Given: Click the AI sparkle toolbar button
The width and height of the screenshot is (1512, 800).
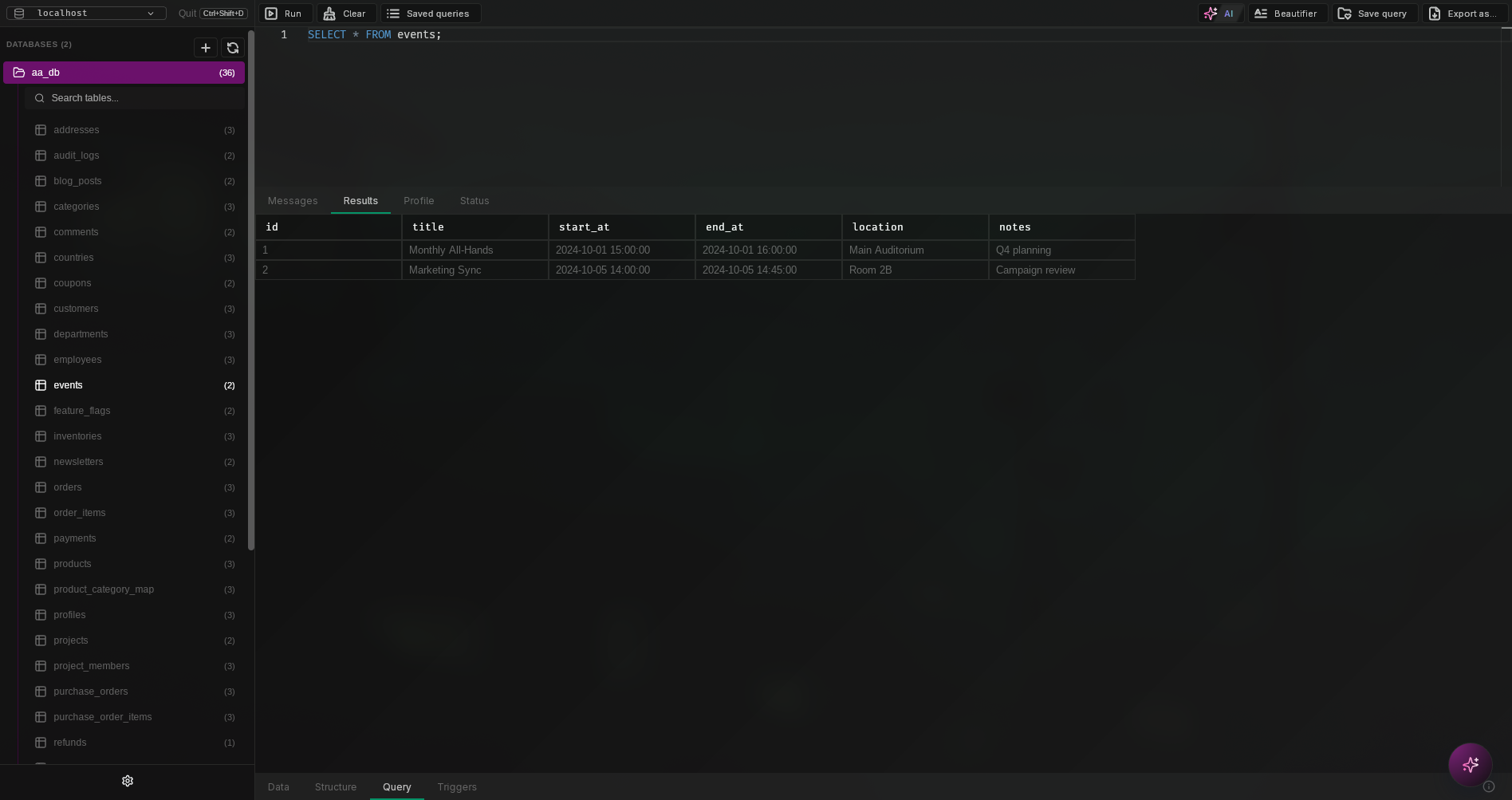Looking at the screenshot, I should (x=1219, y=14).
